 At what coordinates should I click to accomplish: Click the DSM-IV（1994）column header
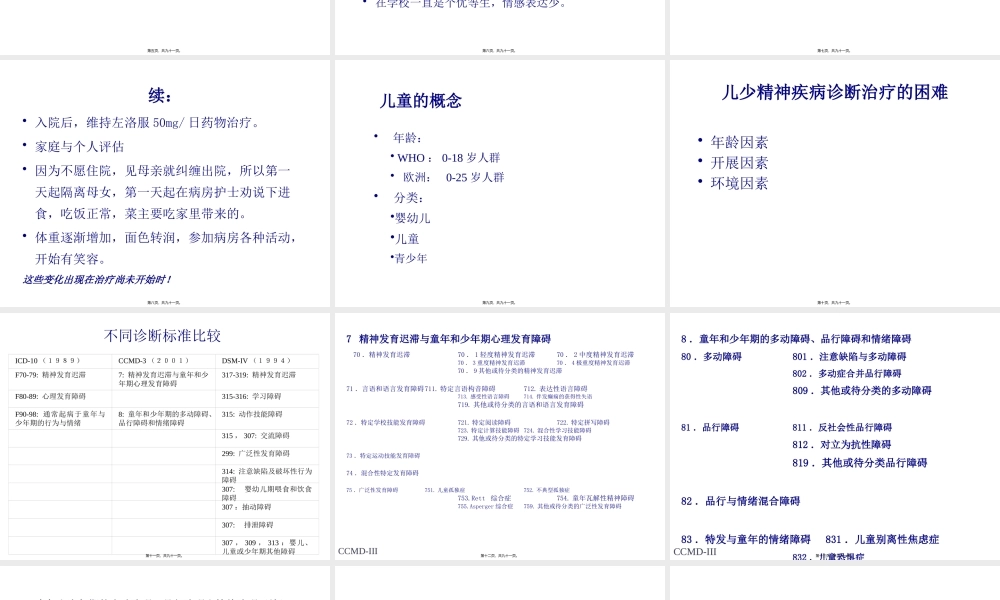pos(253,361)
